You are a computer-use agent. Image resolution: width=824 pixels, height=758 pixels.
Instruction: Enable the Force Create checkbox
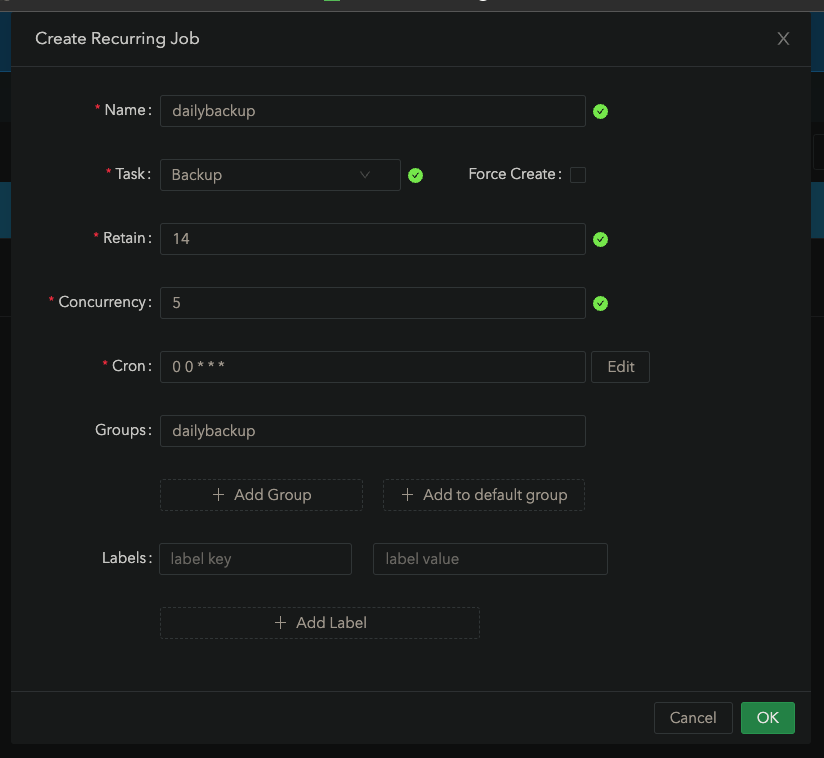578,175
